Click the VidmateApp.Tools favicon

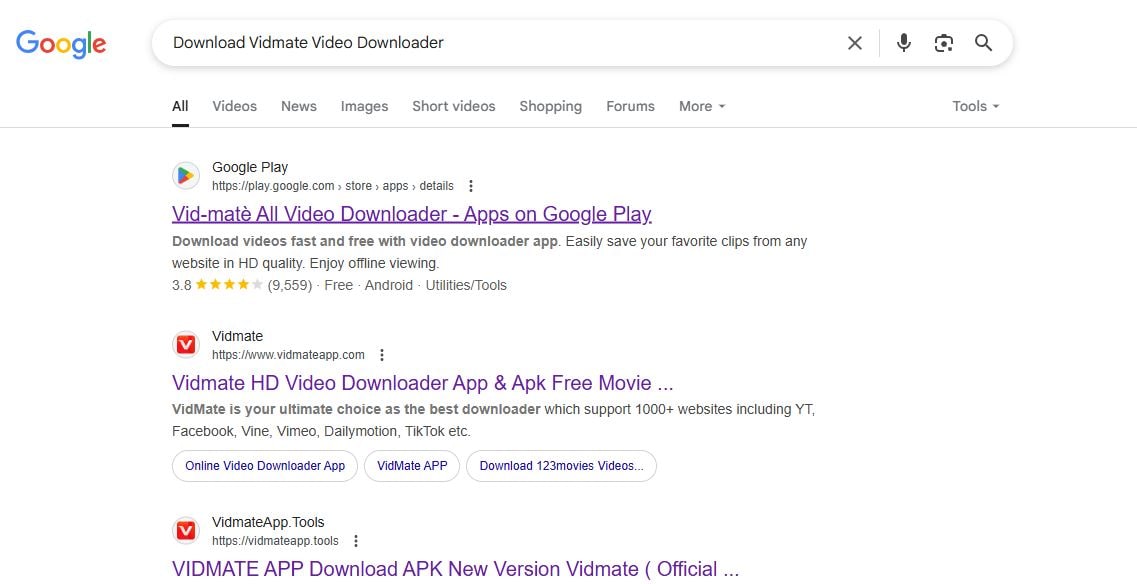click(x=186, y=530)
